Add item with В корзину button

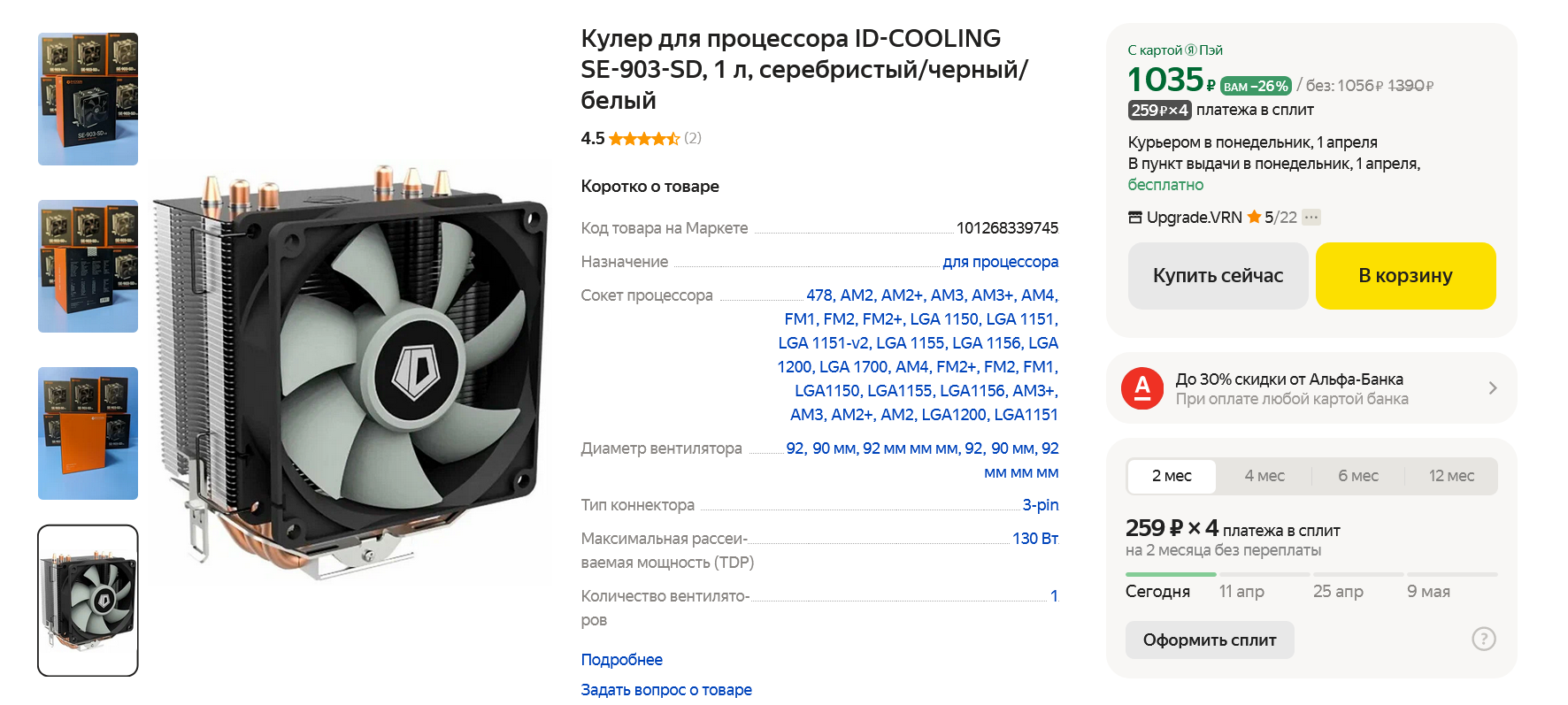tap(1405, 276)
